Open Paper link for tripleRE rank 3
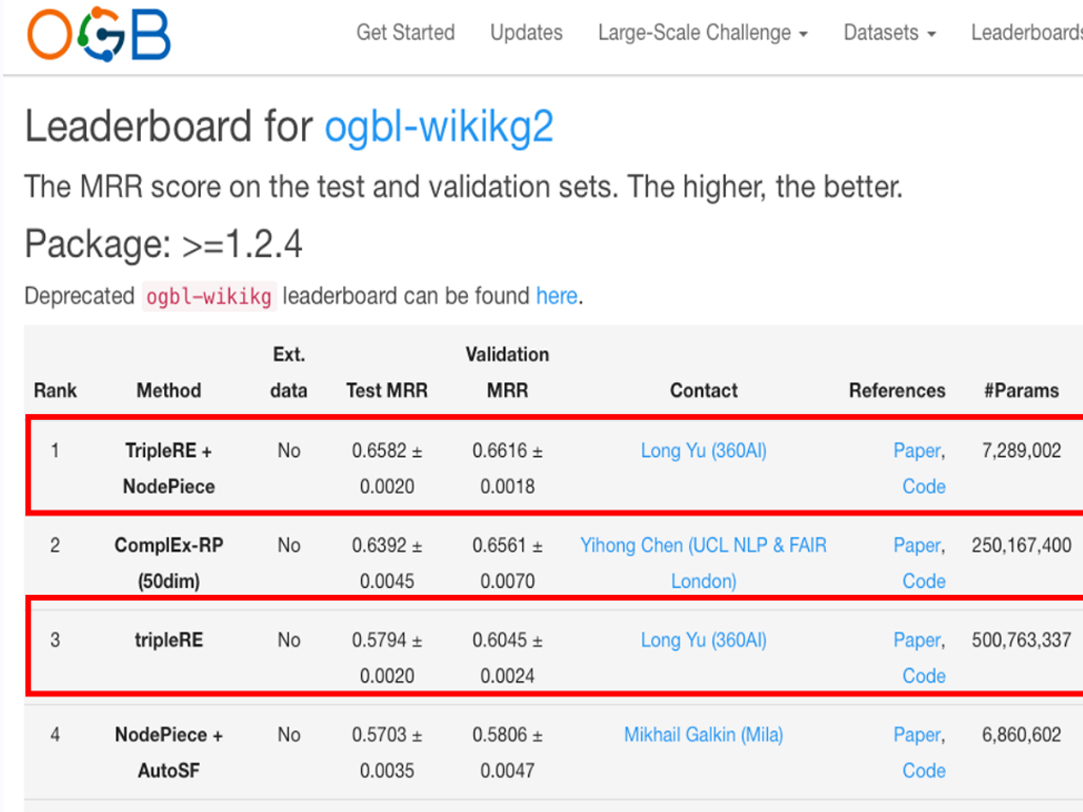The height and width of the screenshot is (812, 1083). tap(918, 640)
